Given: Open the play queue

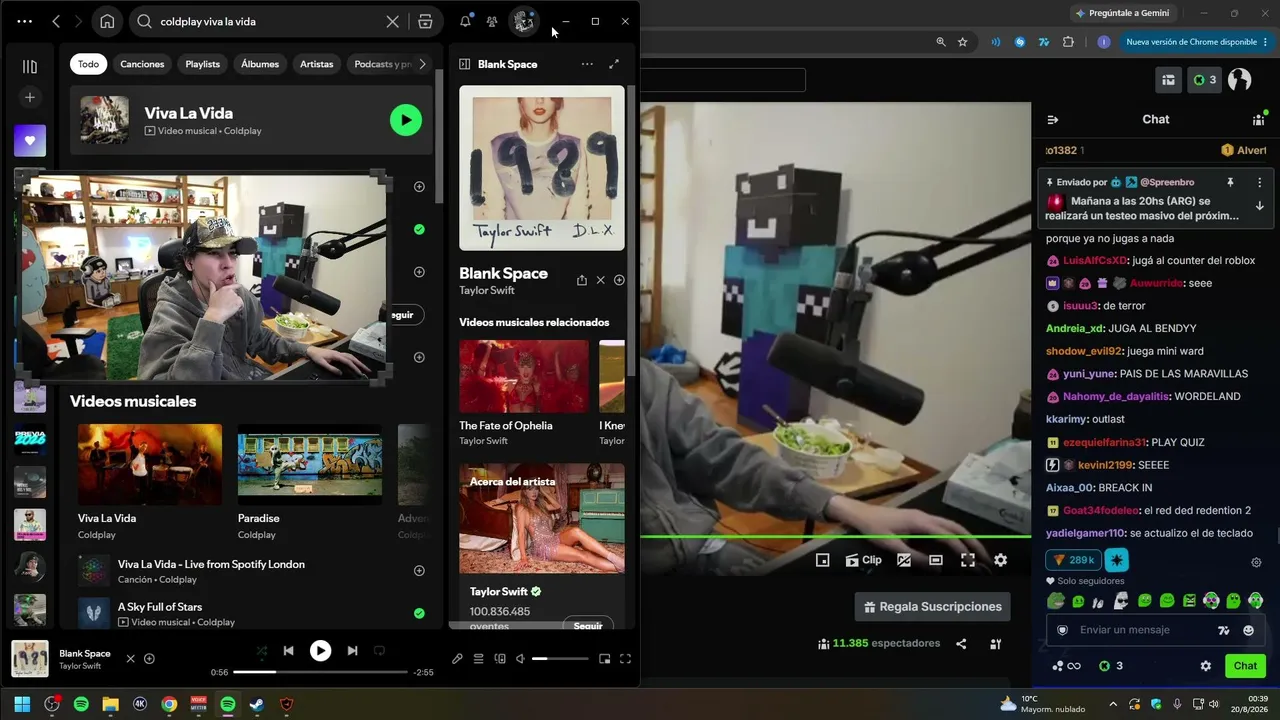Looking at the screenshot, I should pyautogui.click(x=478, y=659).
